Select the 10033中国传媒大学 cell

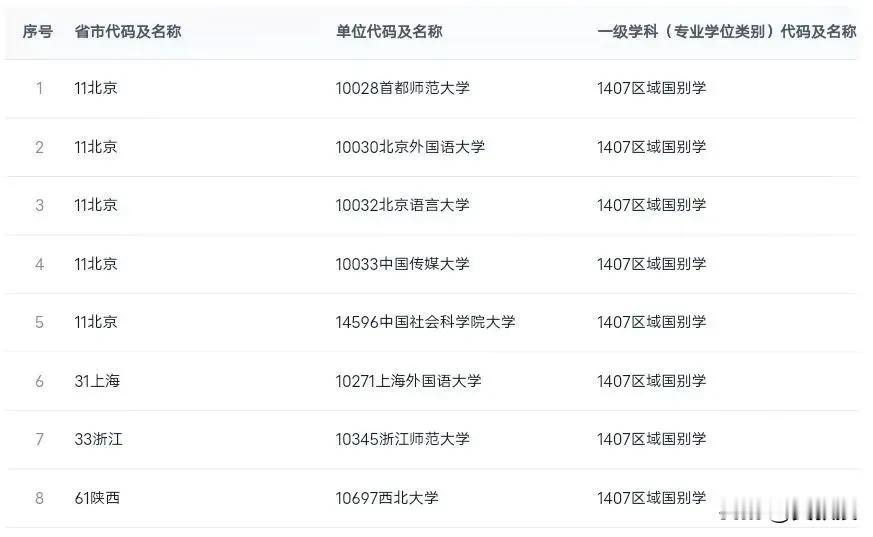coord(403,264)
